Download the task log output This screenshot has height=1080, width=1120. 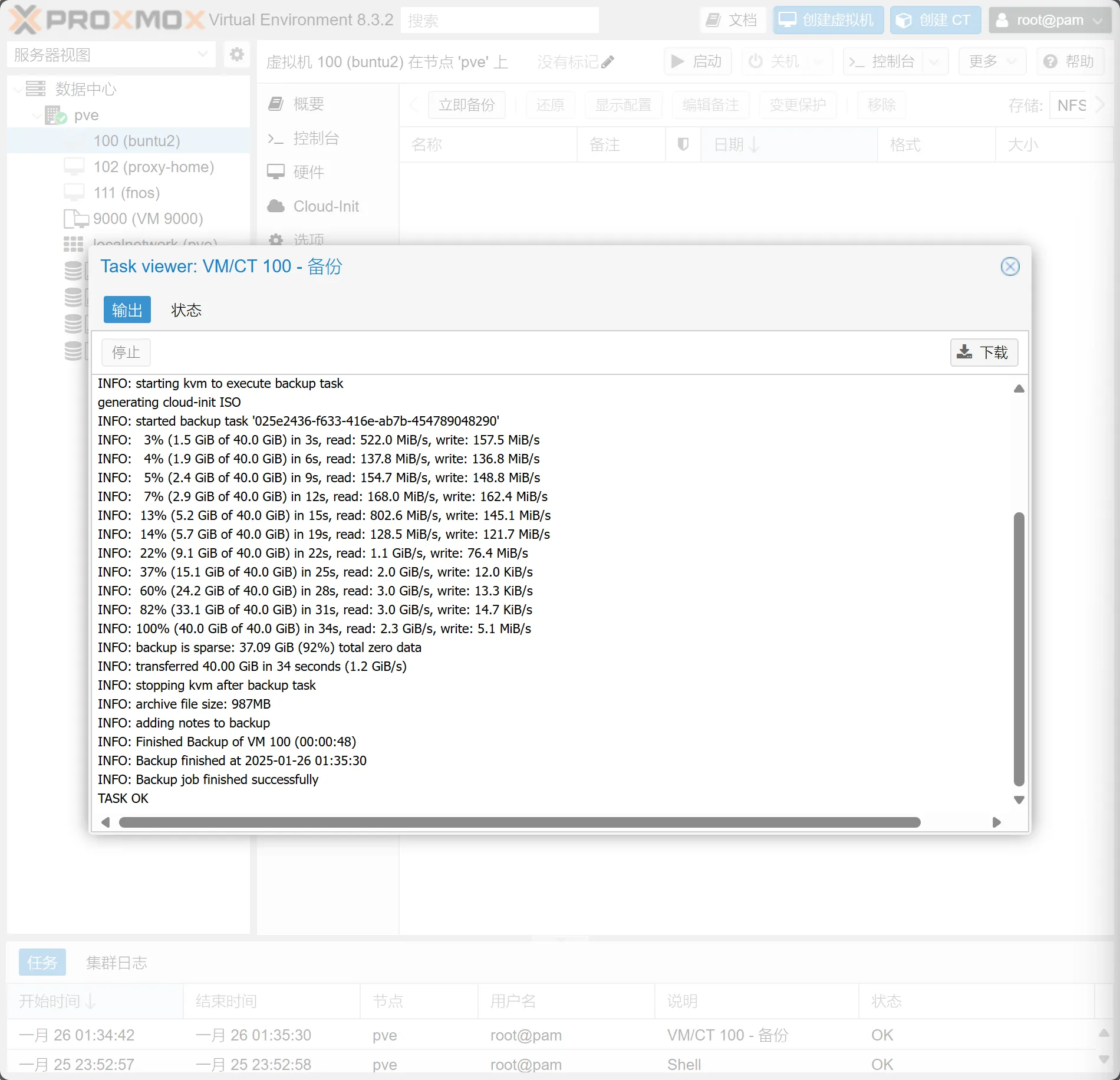(983, 353)
